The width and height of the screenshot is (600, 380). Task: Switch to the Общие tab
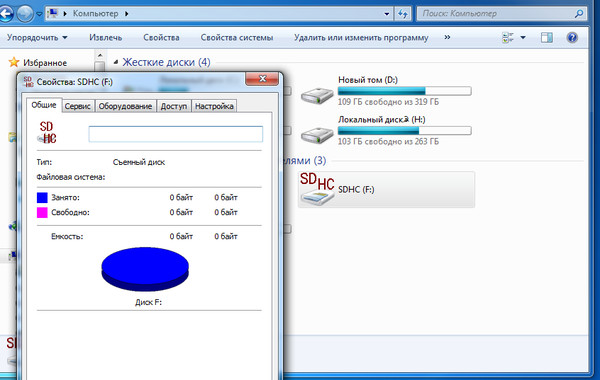click(x=44, y=105)
